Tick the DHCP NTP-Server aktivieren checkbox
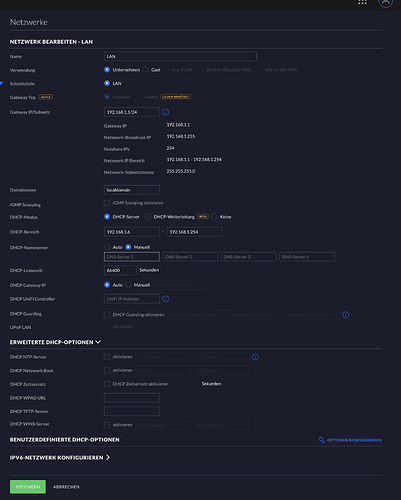The image size is (401, 500). (x=107, y=357)
